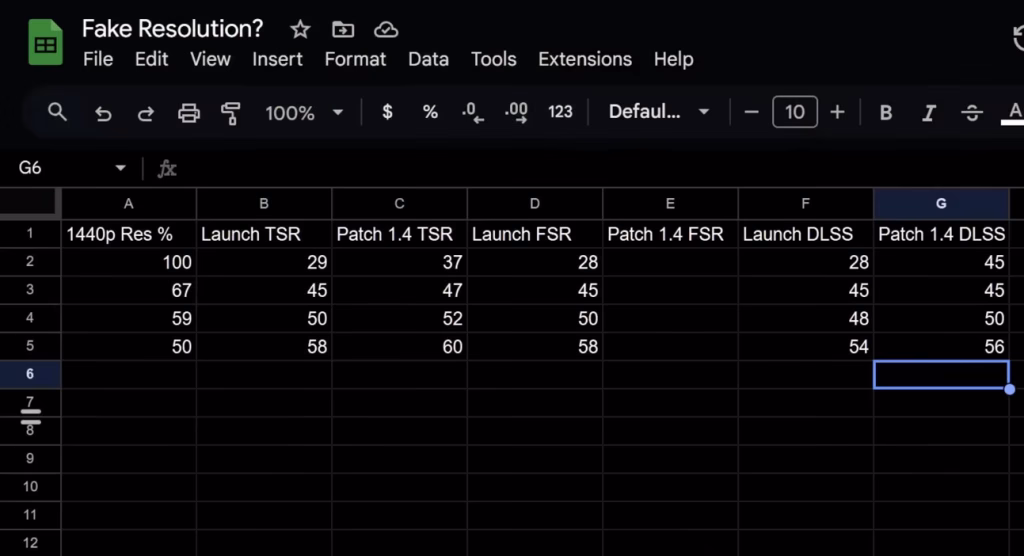Open the 100% zoom dropdown

303,113
